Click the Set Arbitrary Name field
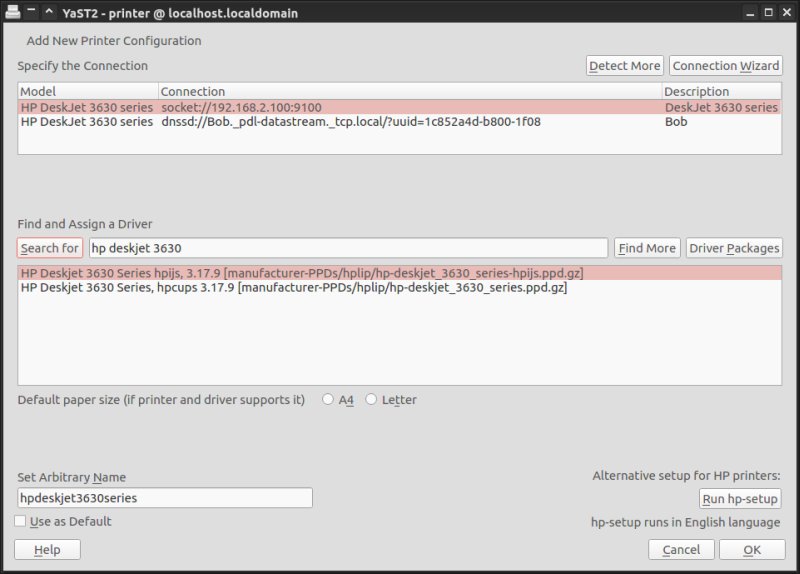This screenshot has width=800, height=574. click(x=165, y=497)
